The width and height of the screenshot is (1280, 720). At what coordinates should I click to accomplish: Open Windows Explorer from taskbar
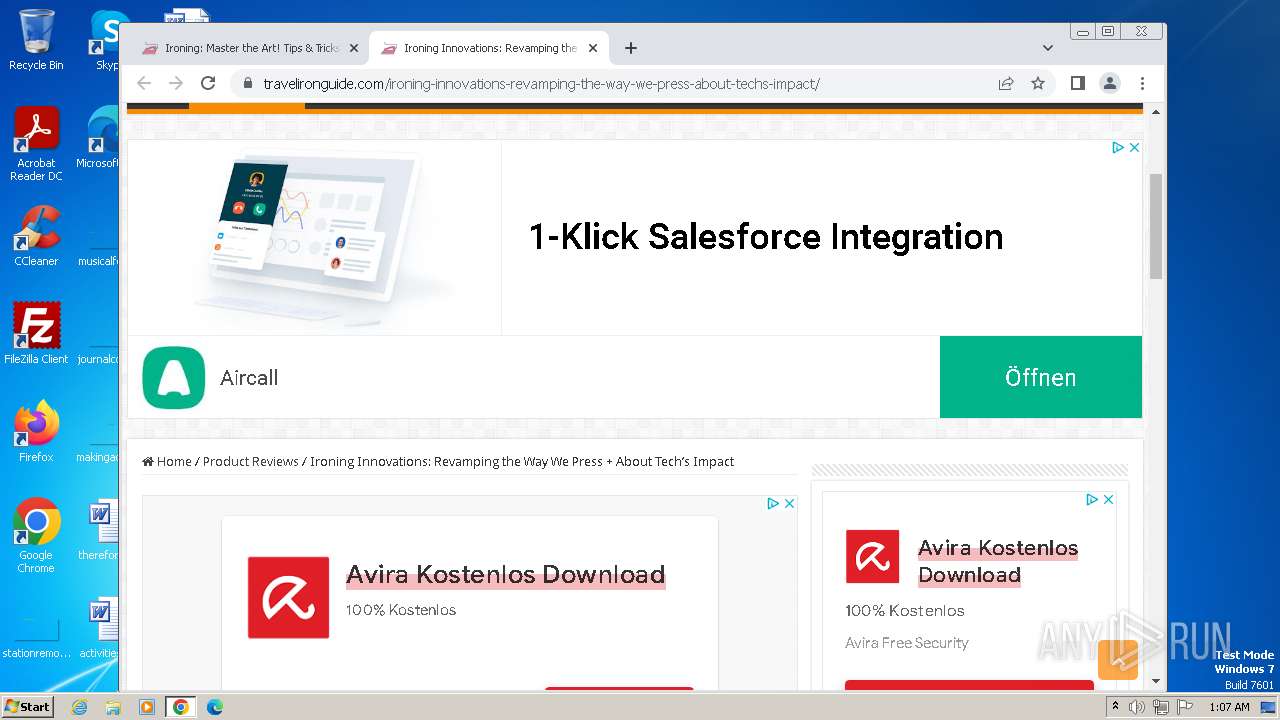point(113,707)
